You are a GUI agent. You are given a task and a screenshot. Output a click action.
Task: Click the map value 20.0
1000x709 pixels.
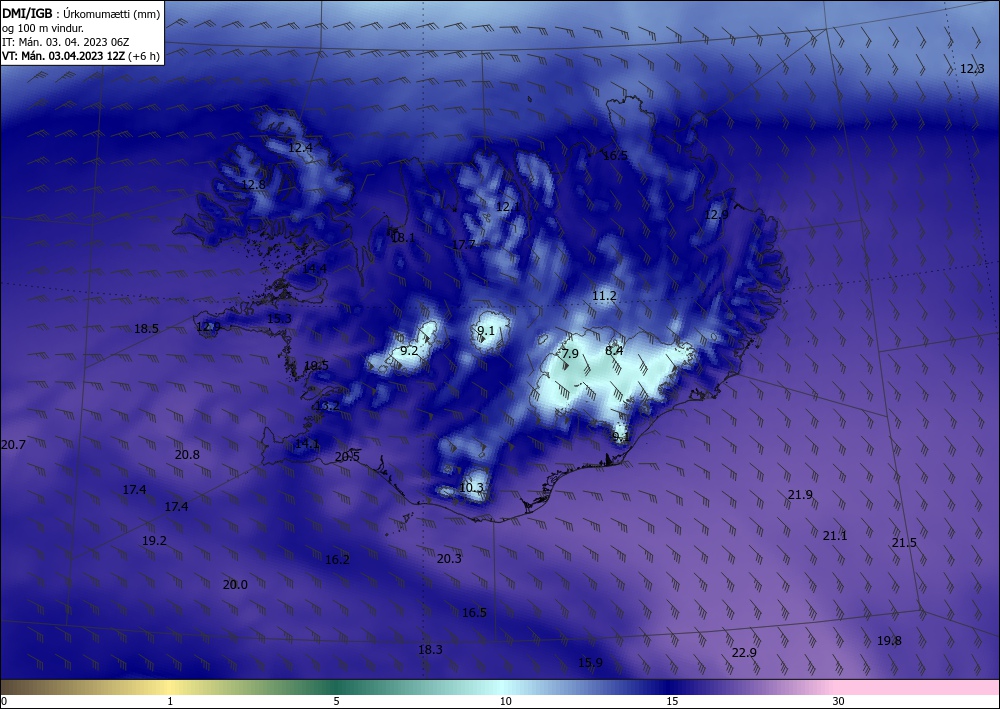click(x=235, y=585)
